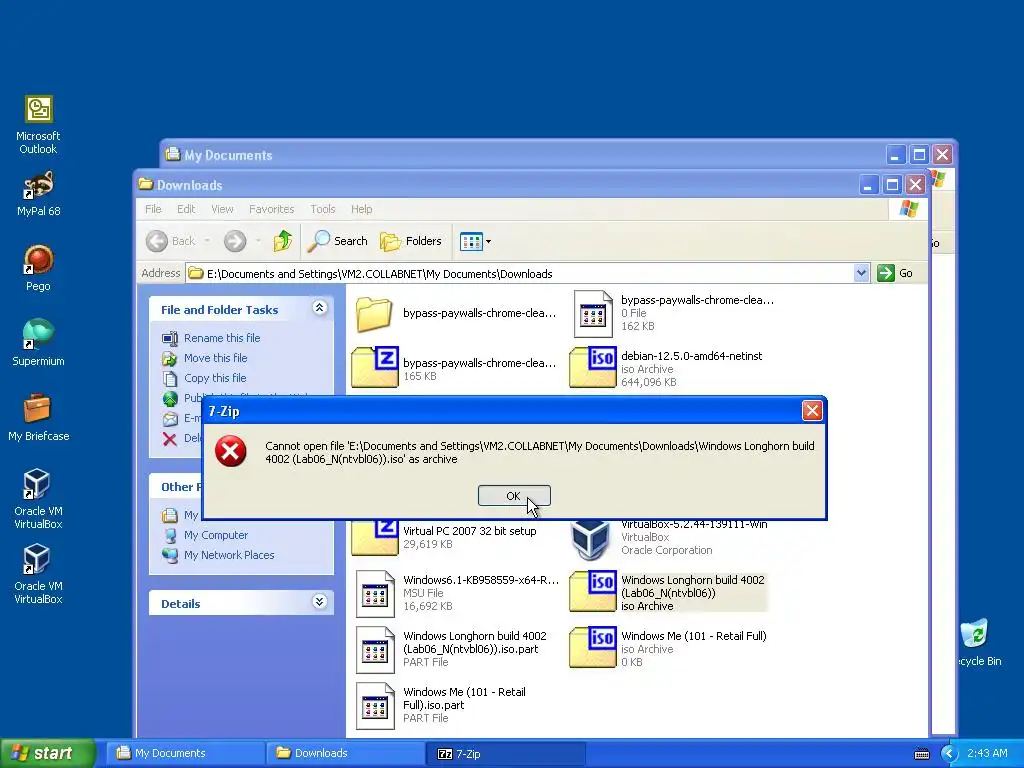Click the keyboard icon in system tray
Viewport: 1024px width, 768px height.
[x=922, y=754]
